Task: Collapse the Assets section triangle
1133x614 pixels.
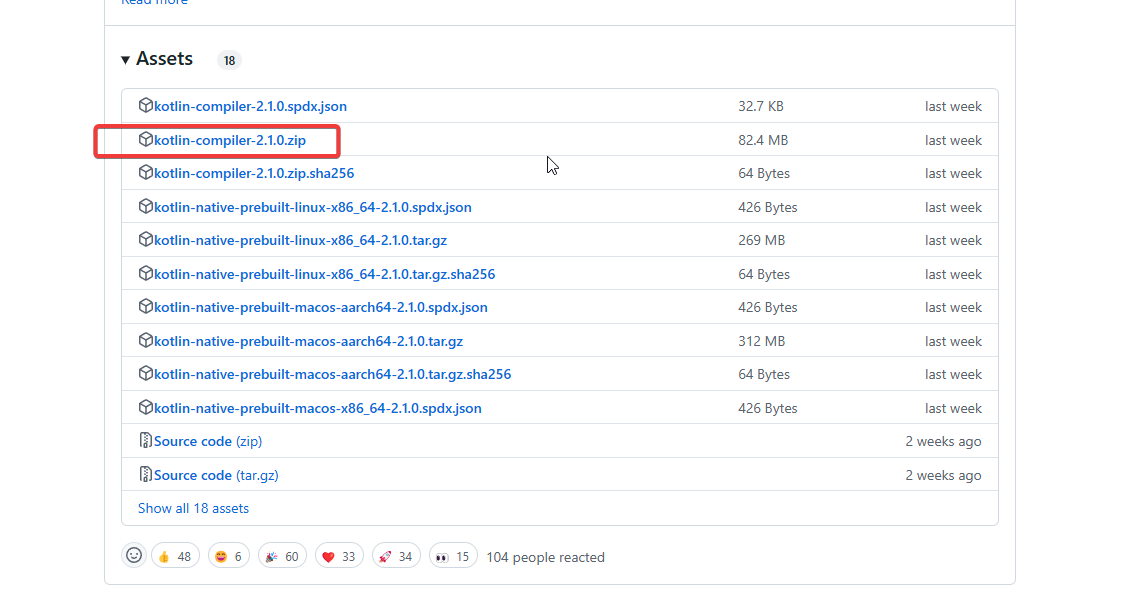Action: pos(125,60)
